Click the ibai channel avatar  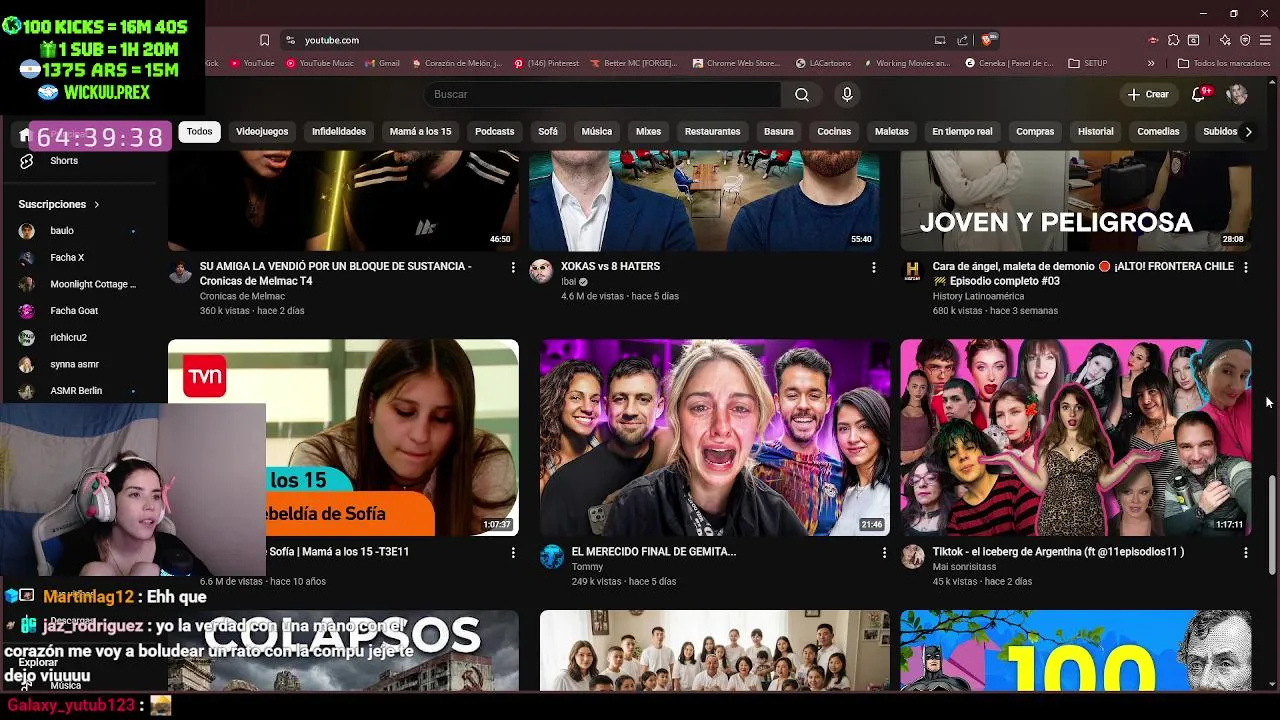click(541, 272)
